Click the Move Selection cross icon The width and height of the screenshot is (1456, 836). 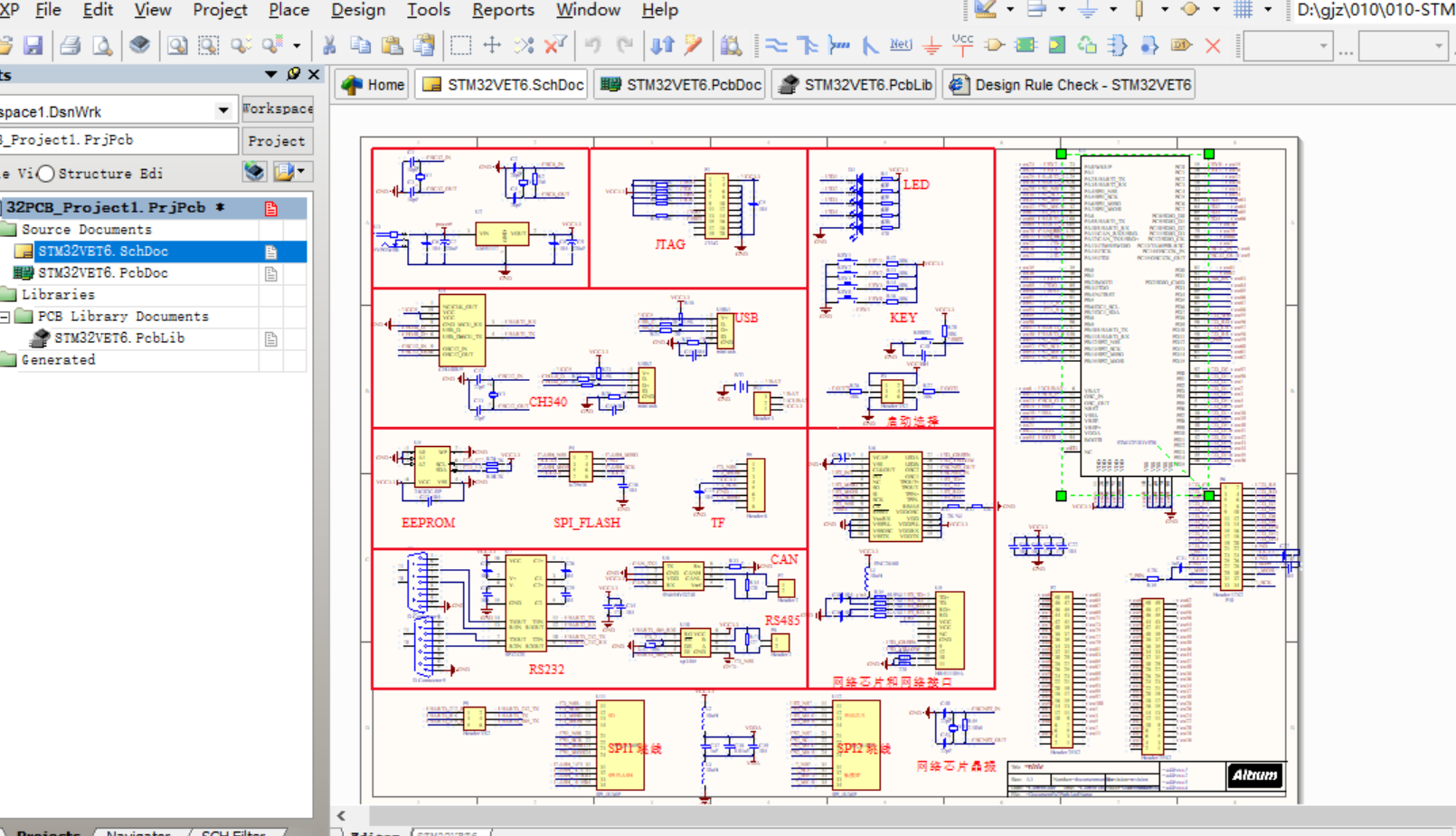tap(492, 45)
